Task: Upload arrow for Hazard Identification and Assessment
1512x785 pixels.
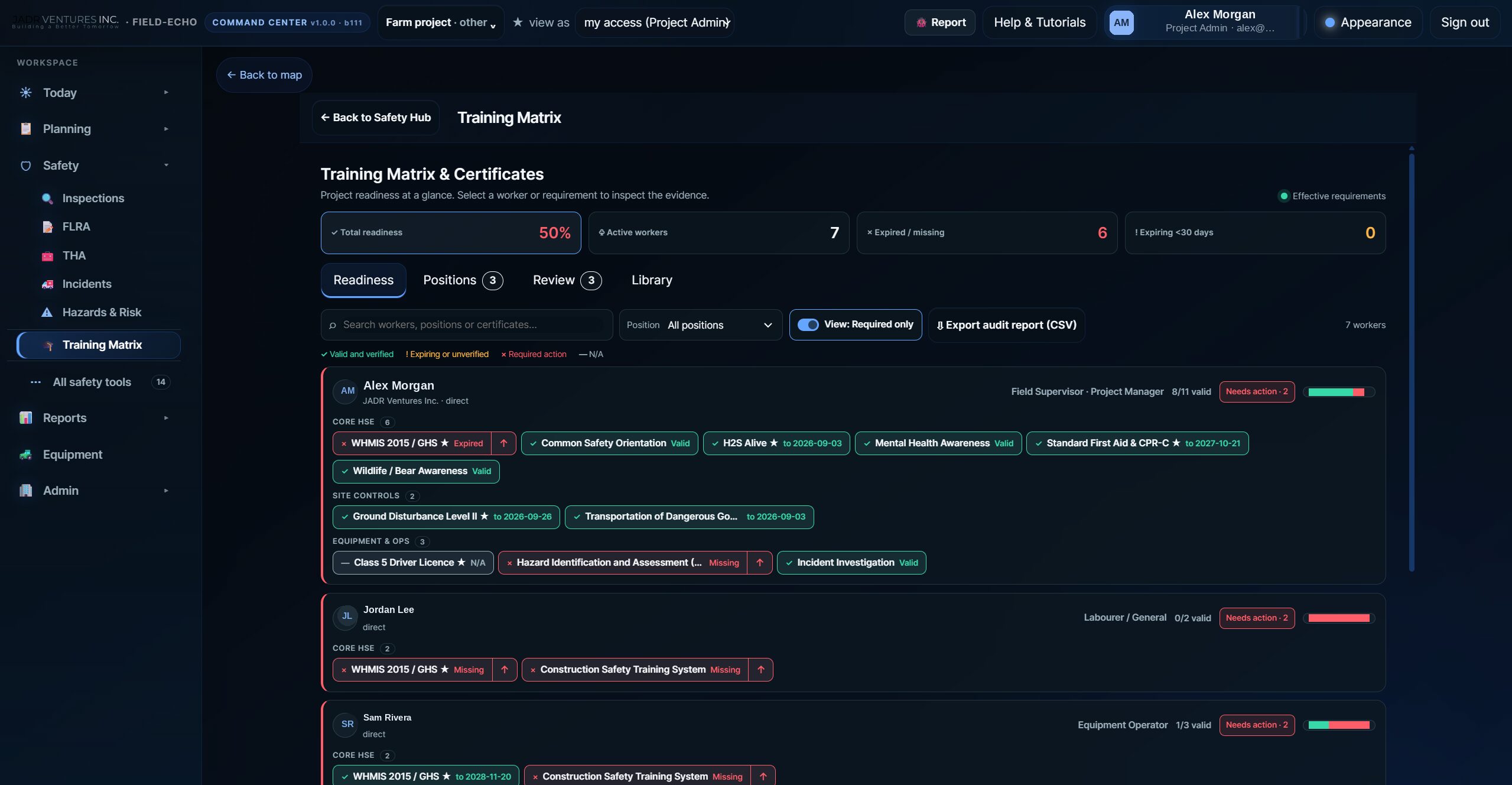Action: (x=760, y=563)
